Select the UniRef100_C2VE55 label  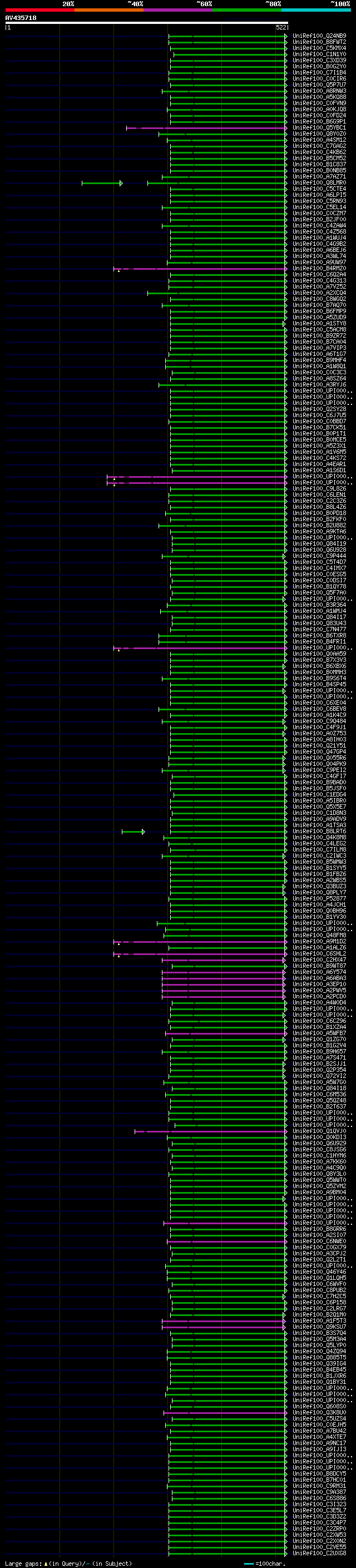click(x=319, y=1547)
